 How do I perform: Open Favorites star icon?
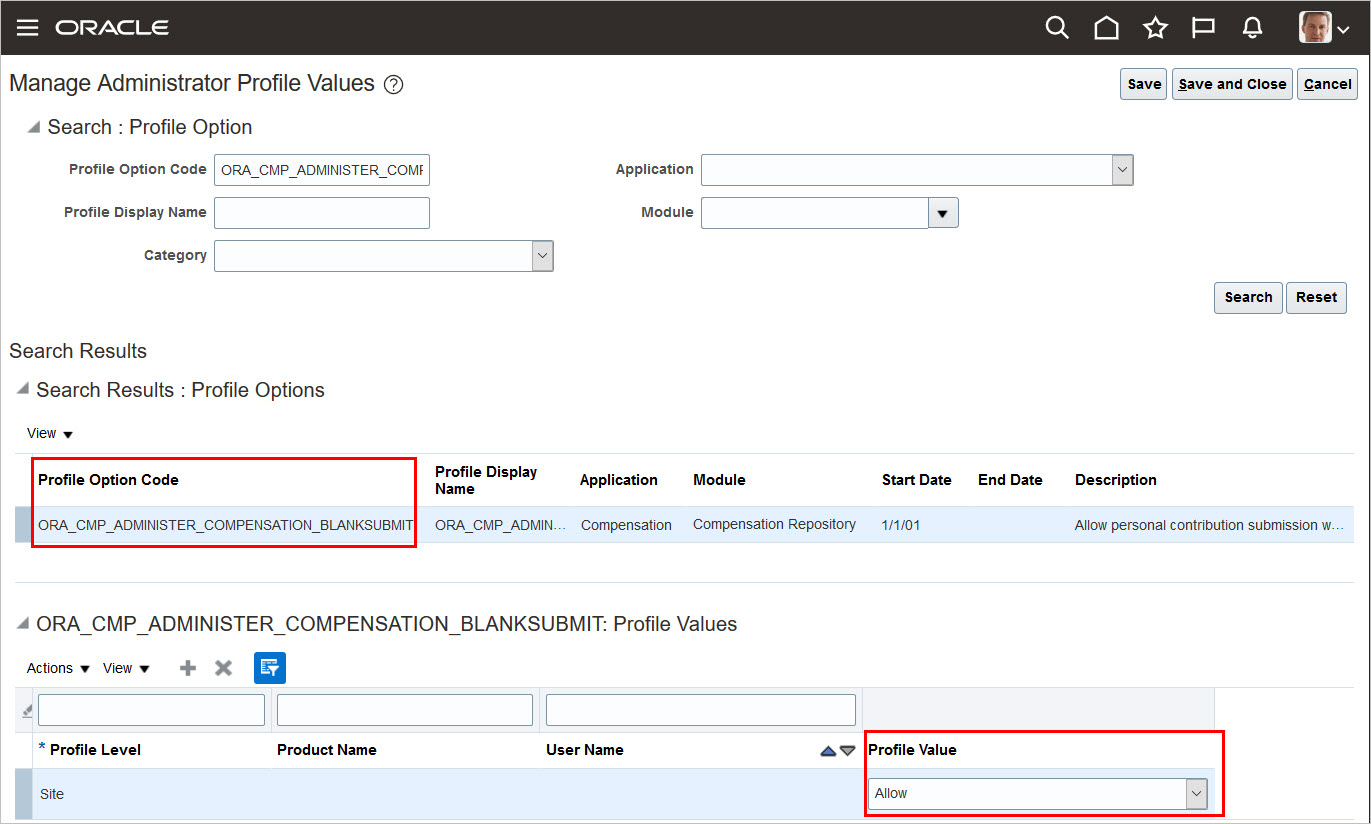tap(1155, 28)
